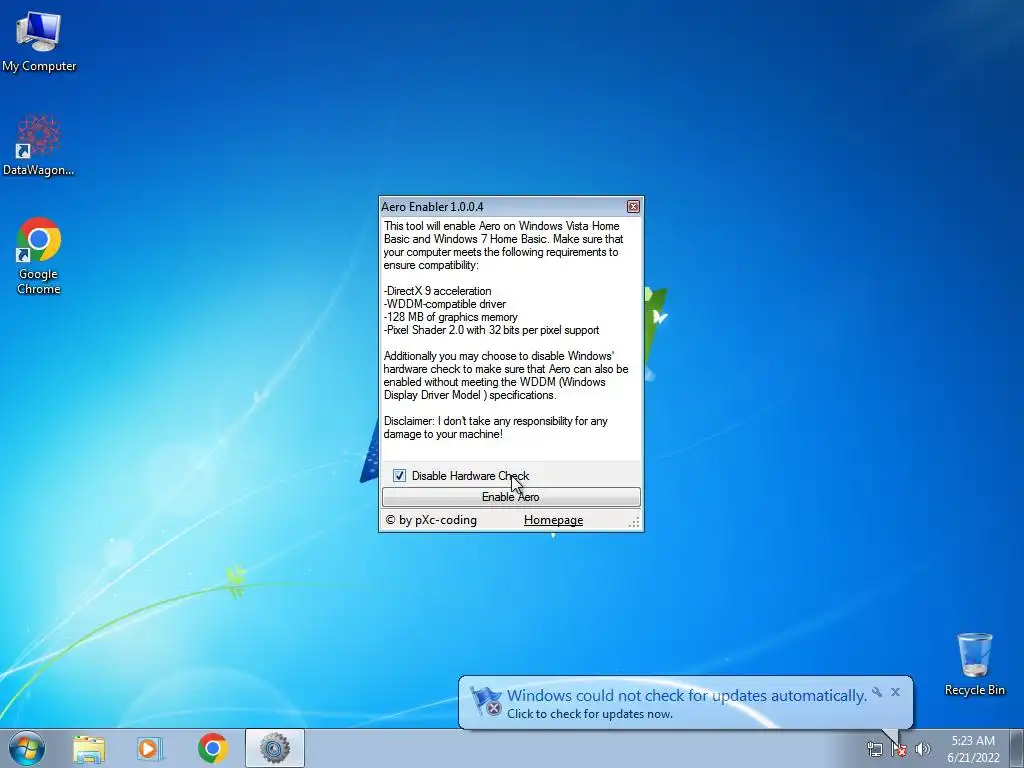Click the wrench icon in notification balloon
The image size is (1024, 768).
pos(876,692)
